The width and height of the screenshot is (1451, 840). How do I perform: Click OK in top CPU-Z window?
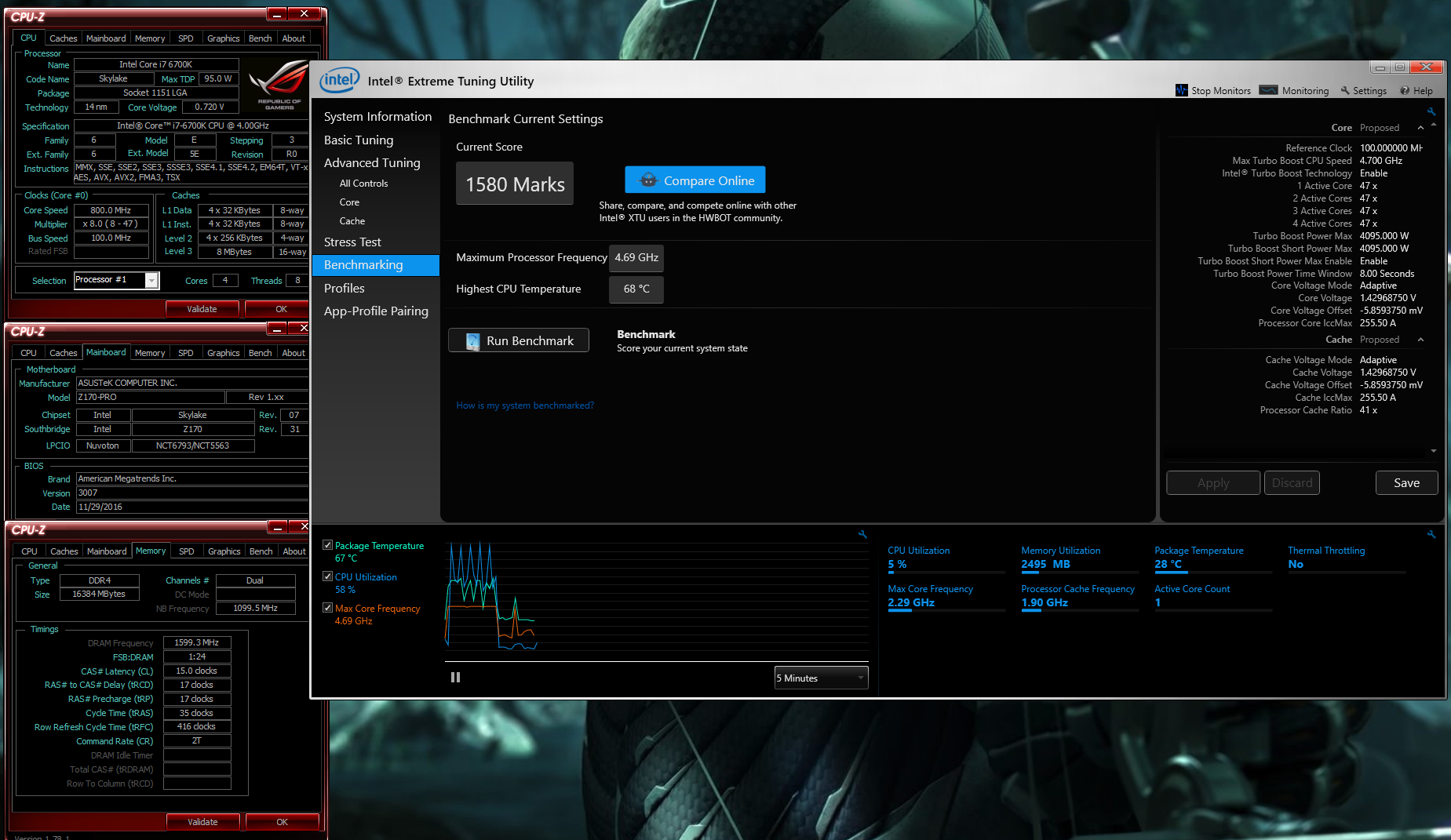282,309
